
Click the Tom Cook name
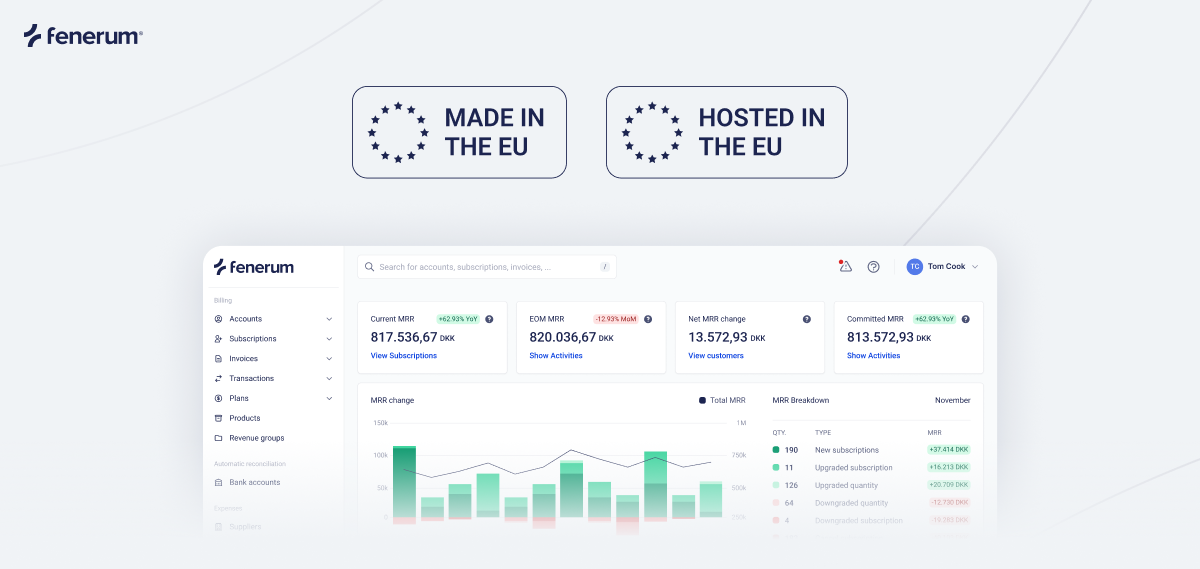coord(946,267)
